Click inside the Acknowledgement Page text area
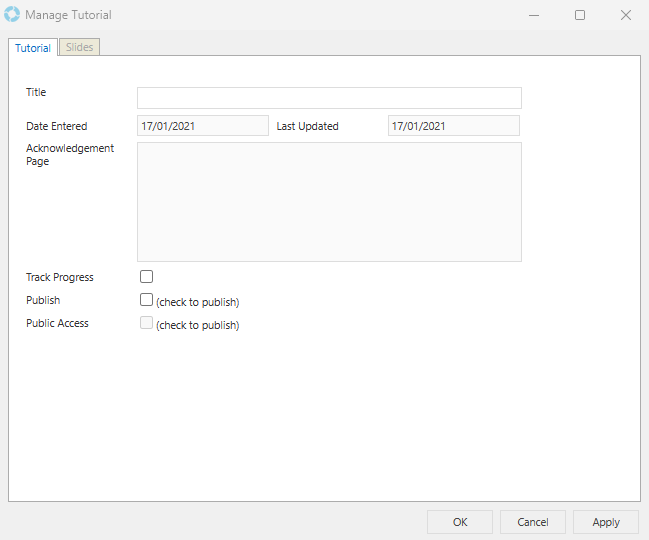This screenshot has height=540, width=649. (x=329, y=202)
